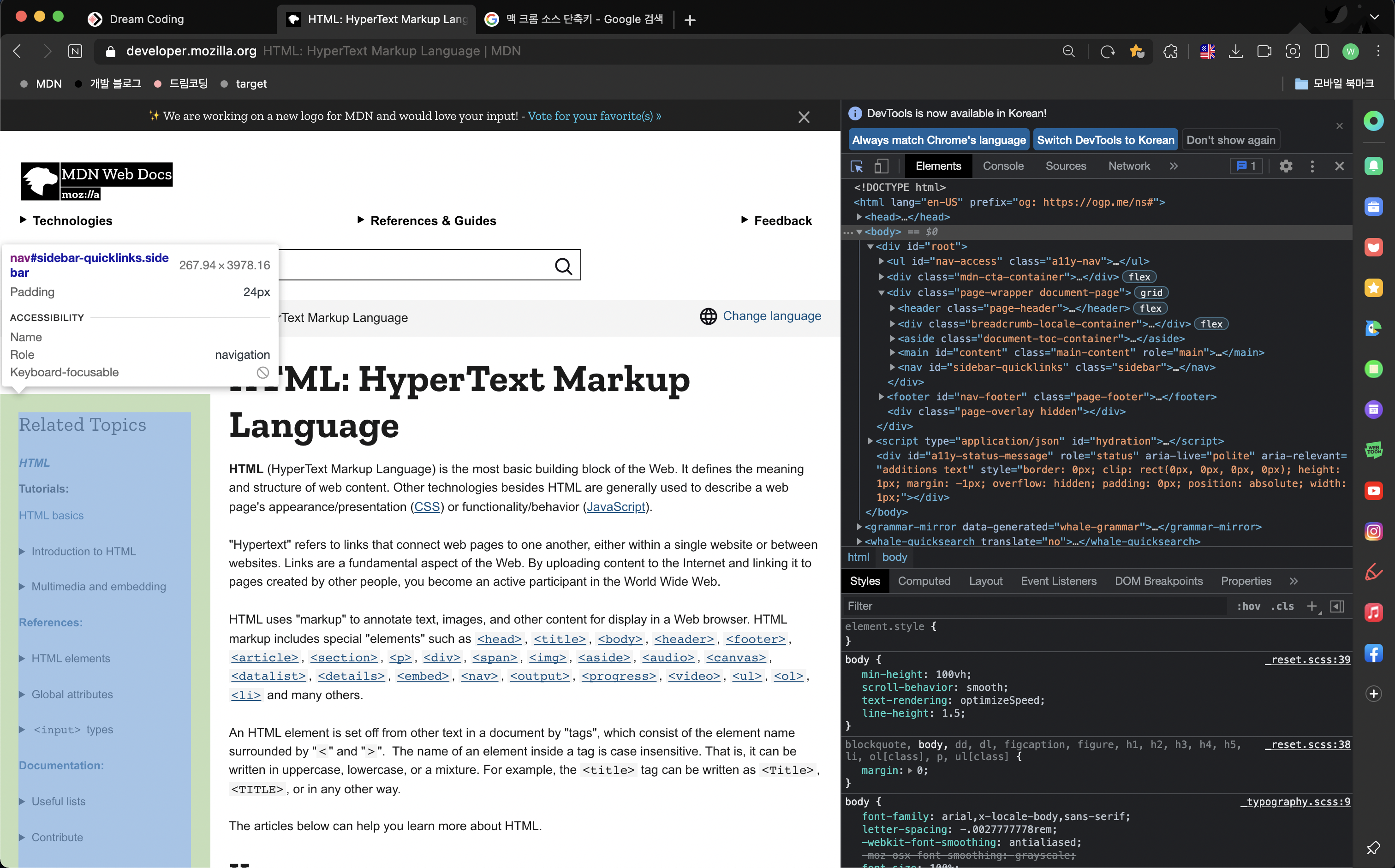Click the grid badge on page-wrapper
The image size is (1395, 868).
(1151, 293)
